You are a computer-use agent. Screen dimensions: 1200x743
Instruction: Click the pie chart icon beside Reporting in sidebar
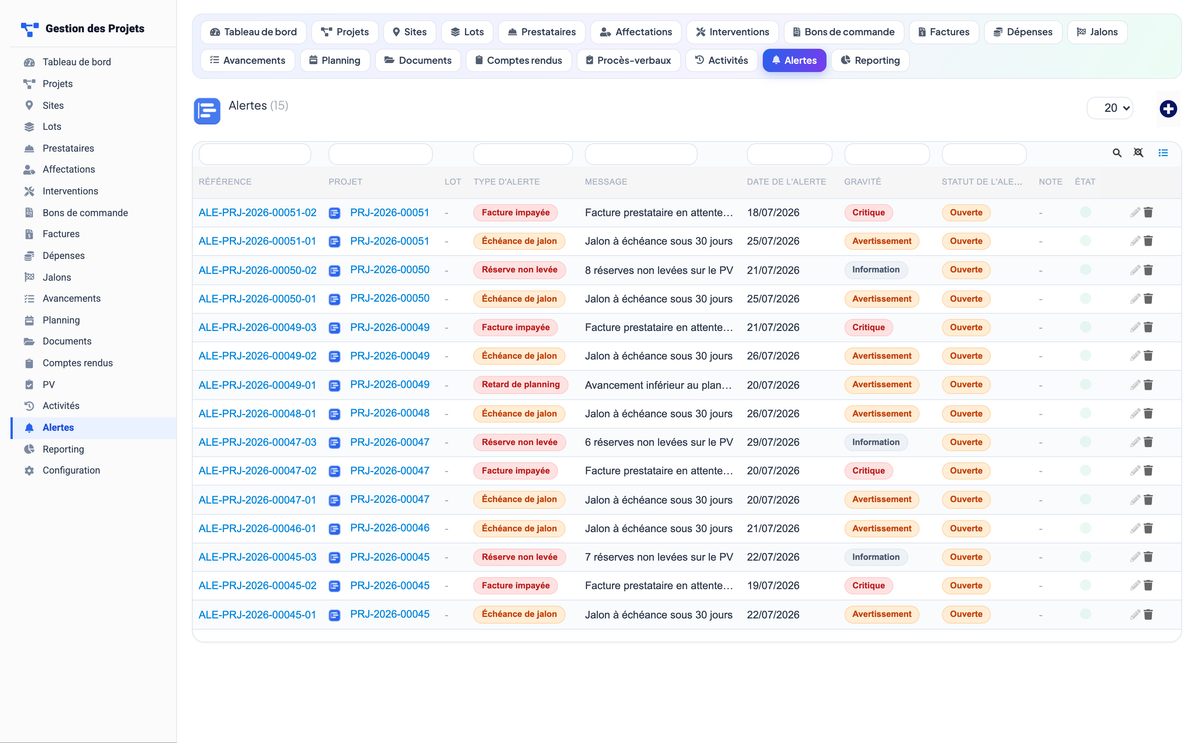click(x=29, y=450)
